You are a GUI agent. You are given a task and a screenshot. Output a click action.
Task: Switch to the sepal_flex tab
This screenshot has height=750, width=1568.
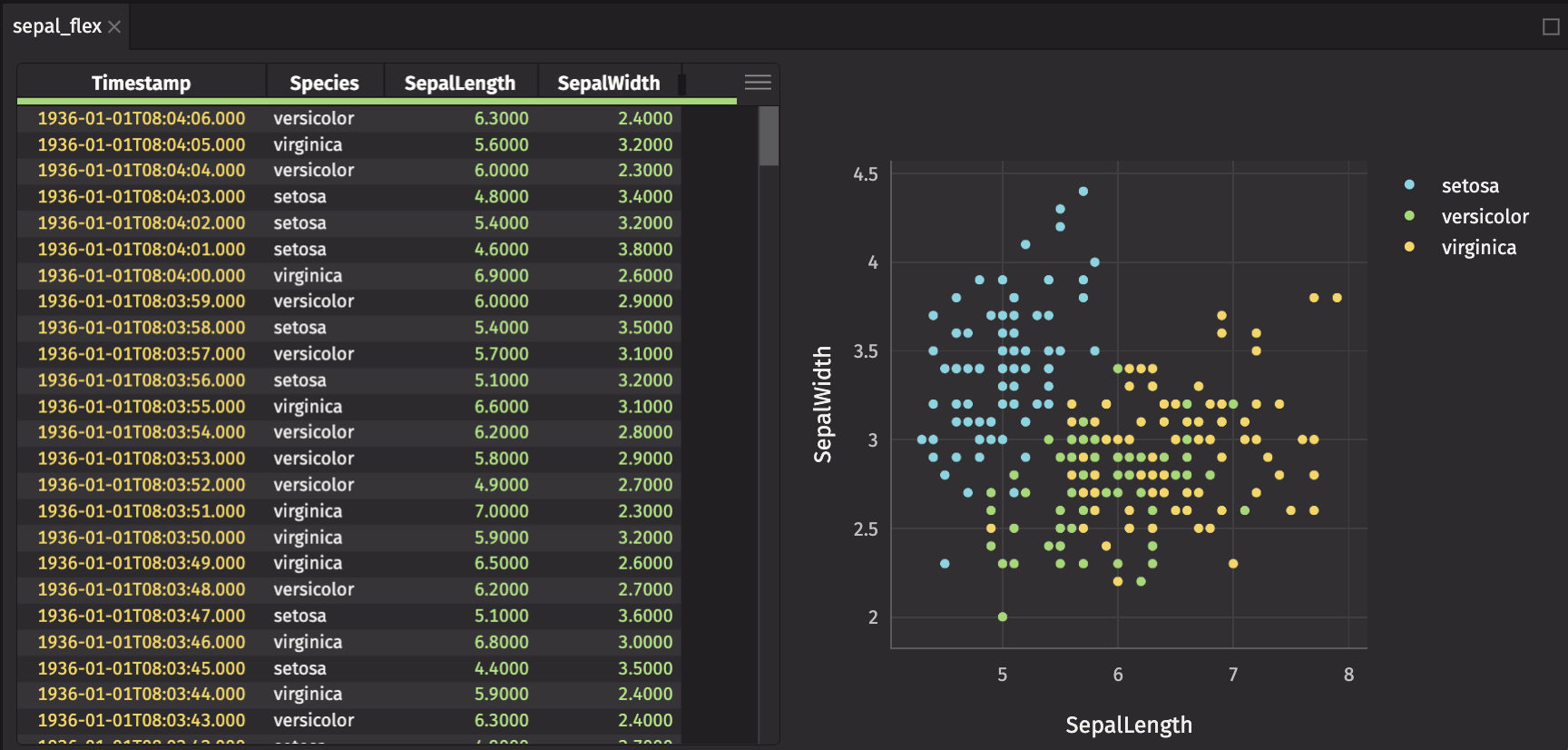pos(57,27)
